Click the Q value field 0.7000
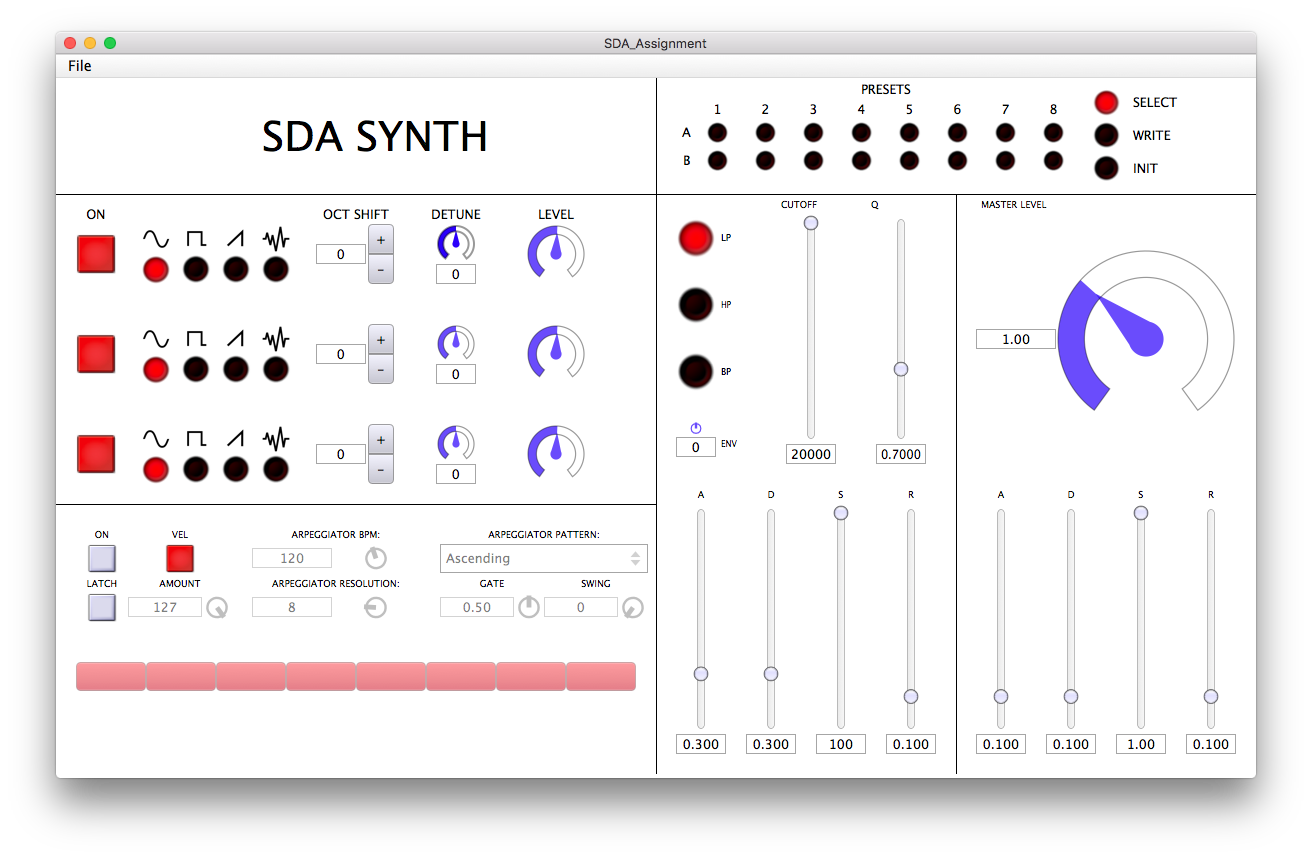Viewport: 1312px width, 858px height. (x=901, y=454)
